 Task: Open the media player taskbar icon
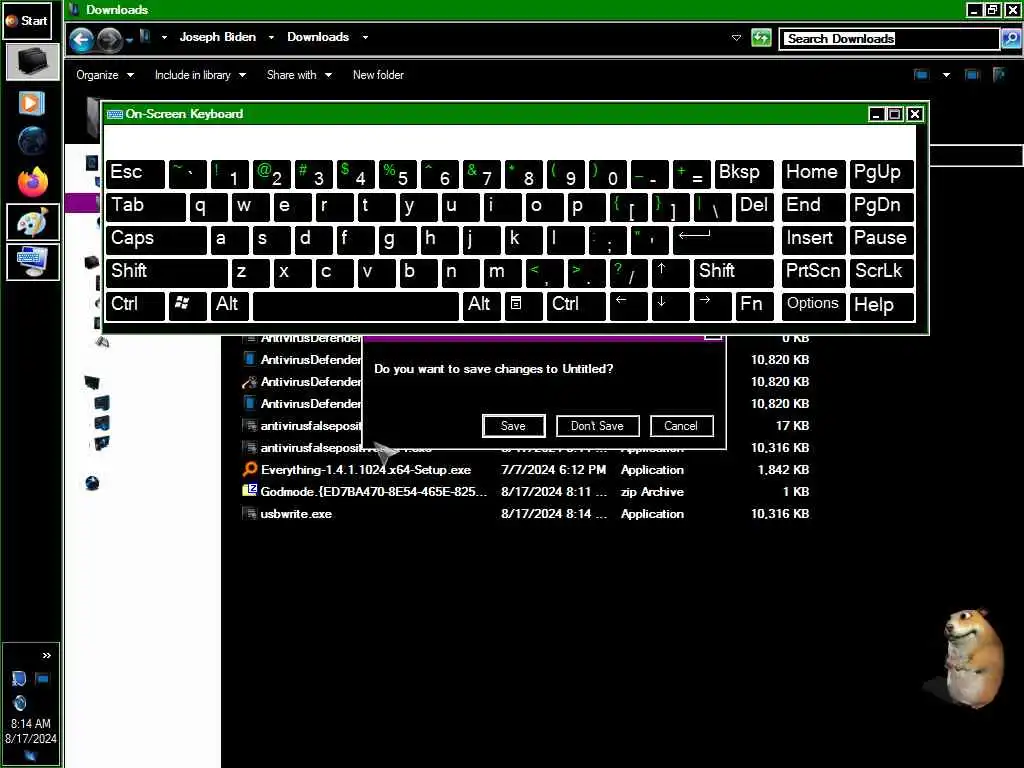coord(32,103)
